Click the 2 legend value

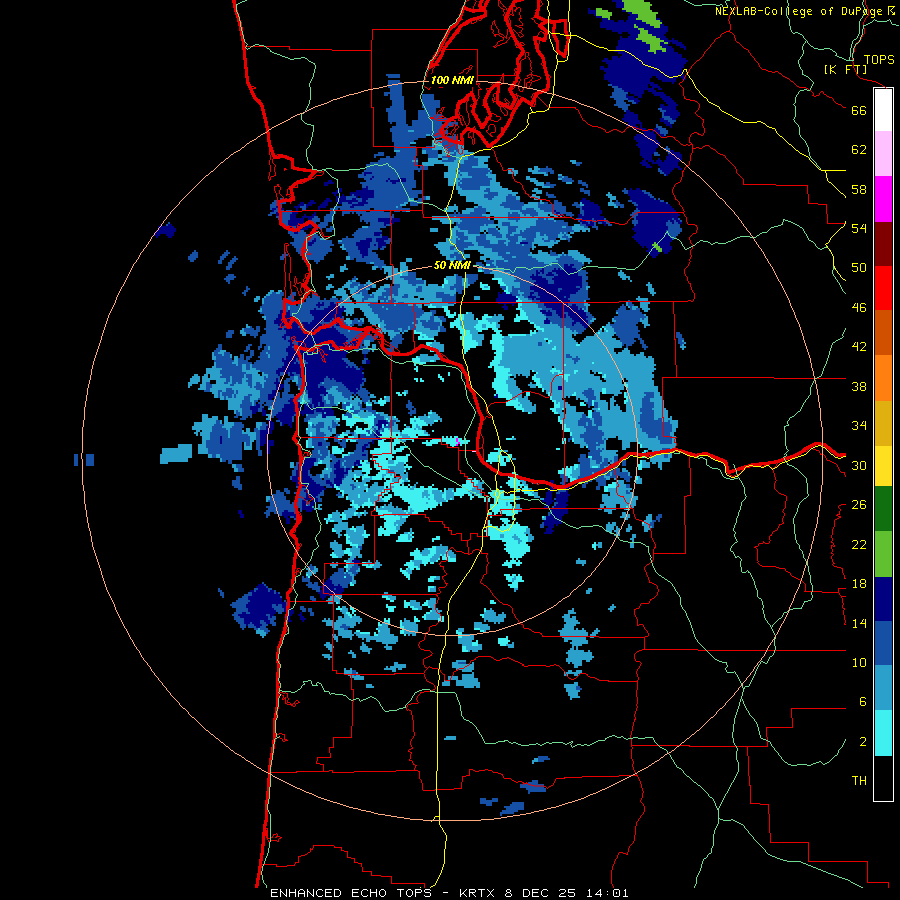863,742
